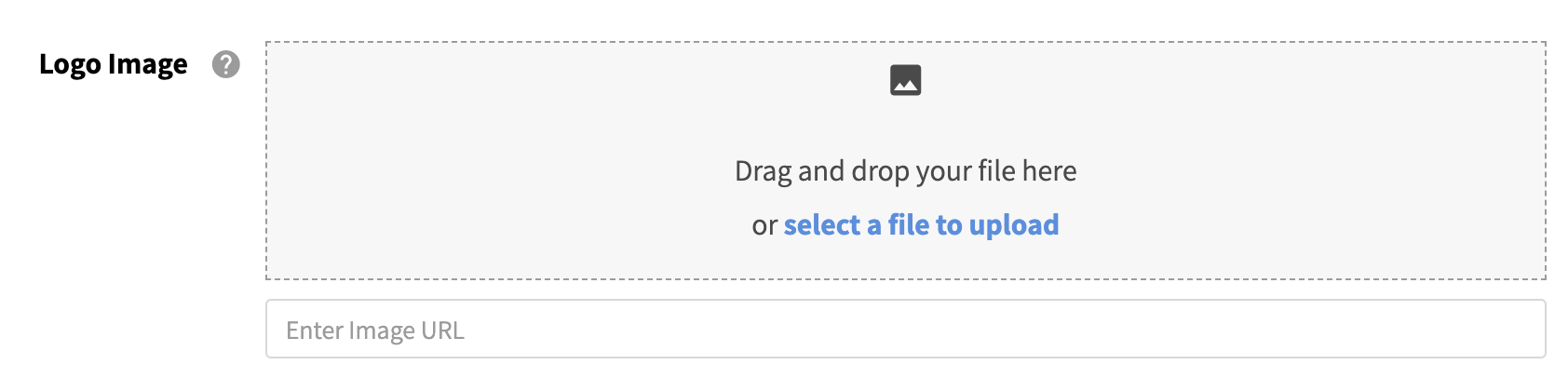The image size is (1568, 378).
Task: Choose "select a file to upload"
Action: pos(921,225)
